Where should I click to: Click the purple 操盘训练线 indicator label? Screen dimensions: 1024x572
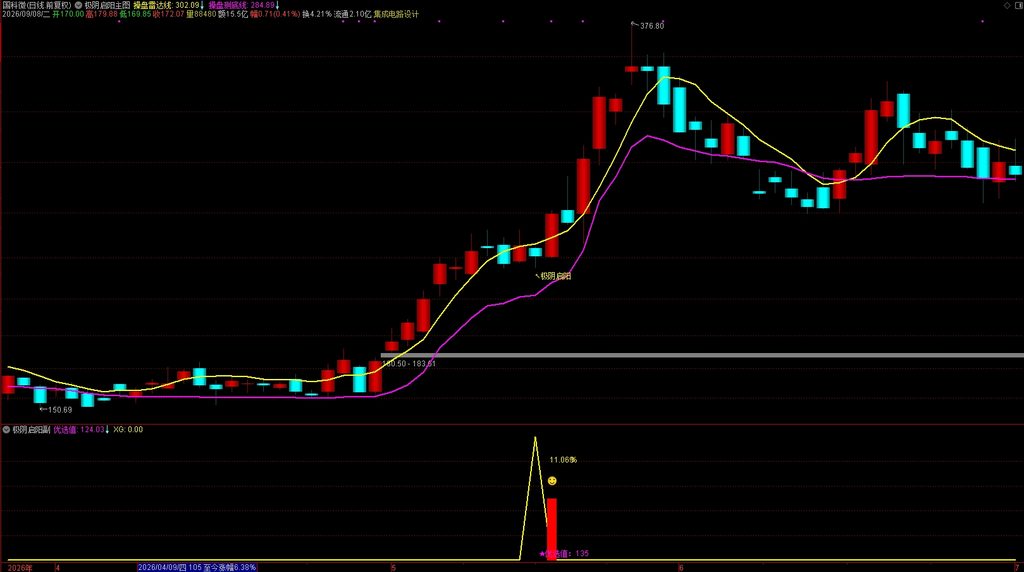coord(244,5)
